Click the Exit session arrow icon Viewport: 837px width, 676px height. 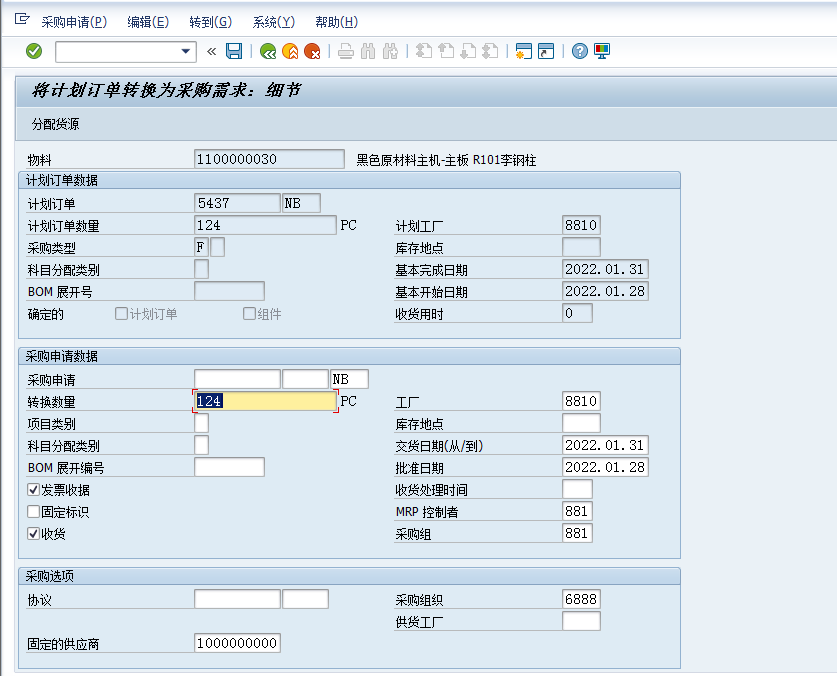(291, 51)
